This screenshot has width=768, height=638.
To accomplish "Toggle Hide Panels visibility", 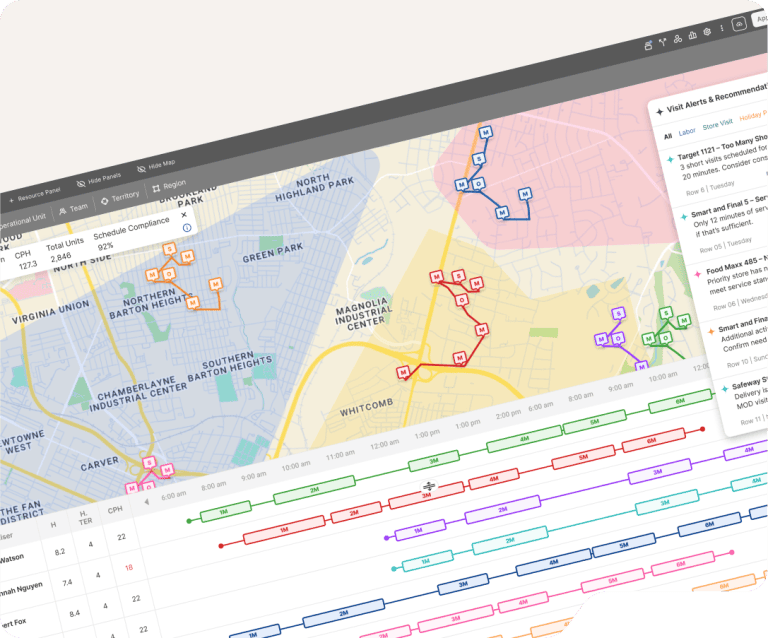I will 99,180.
